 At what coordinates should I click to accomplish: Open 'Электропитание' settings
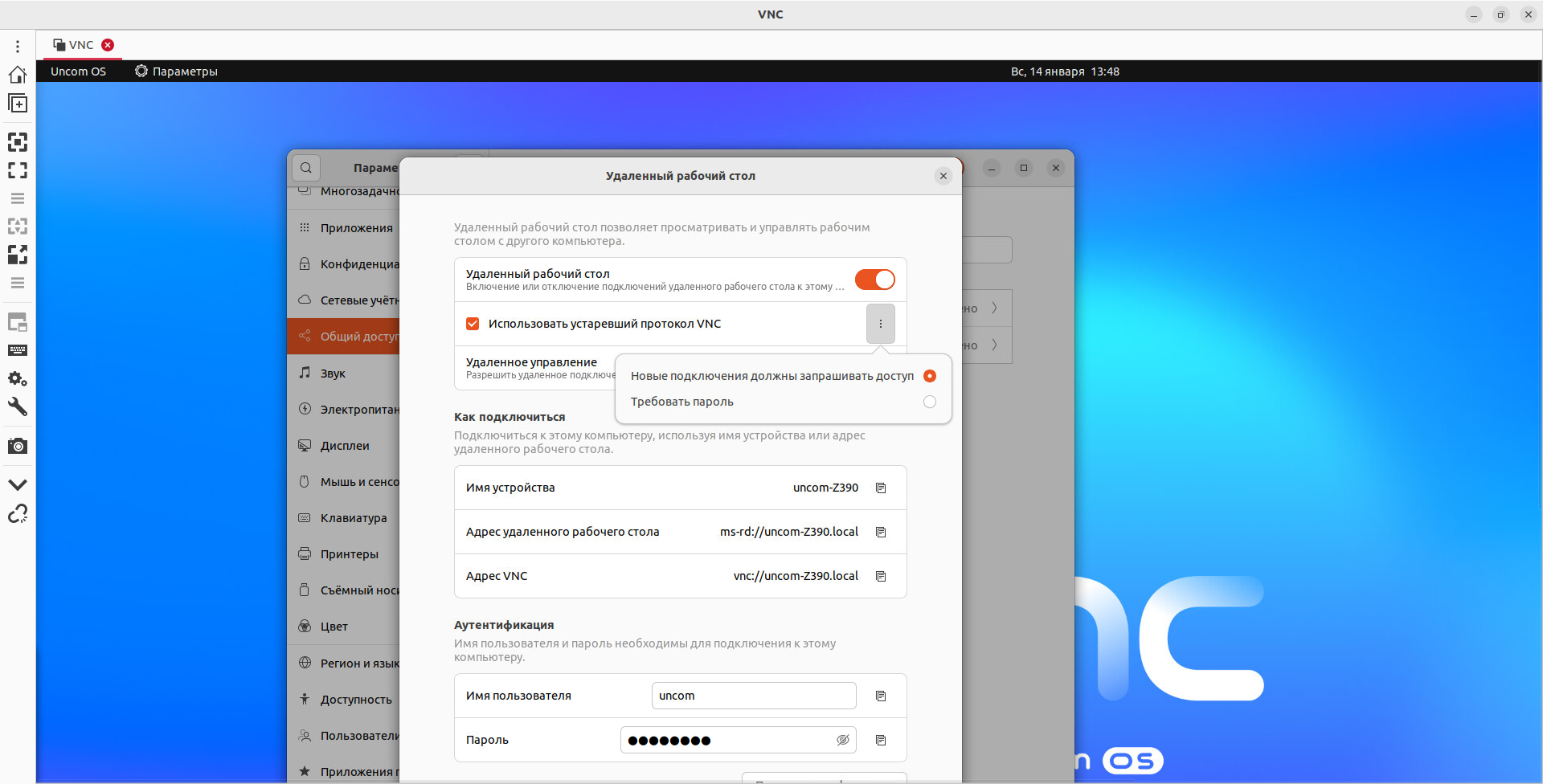click(x=343, y=410)
